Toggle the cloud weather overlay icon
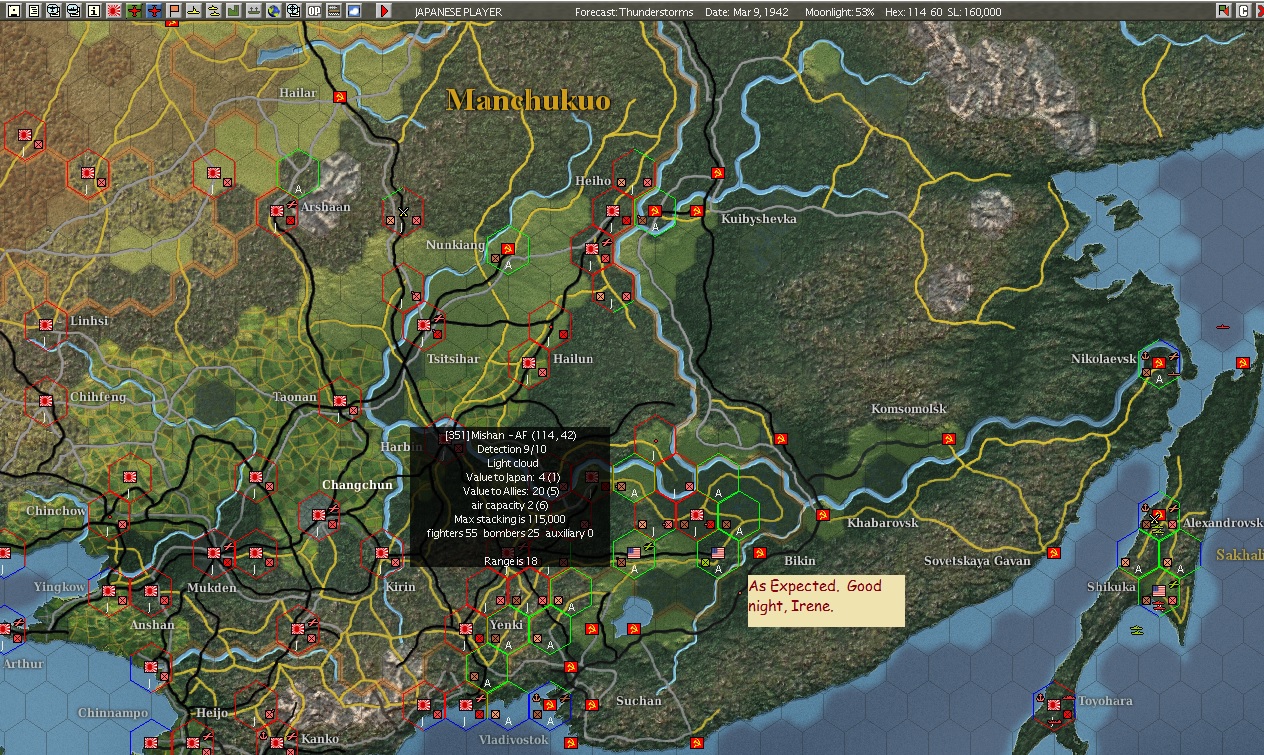 (x=353, y=11)
